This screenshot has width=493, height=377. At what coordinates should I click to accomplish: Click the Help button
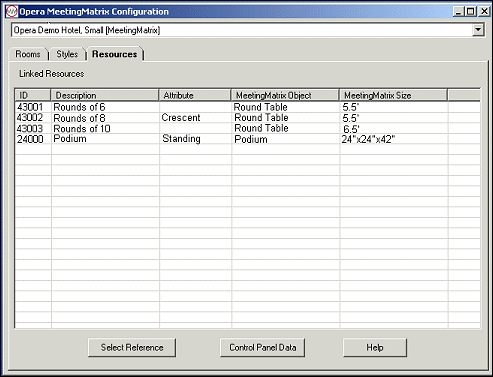(375, 348)
